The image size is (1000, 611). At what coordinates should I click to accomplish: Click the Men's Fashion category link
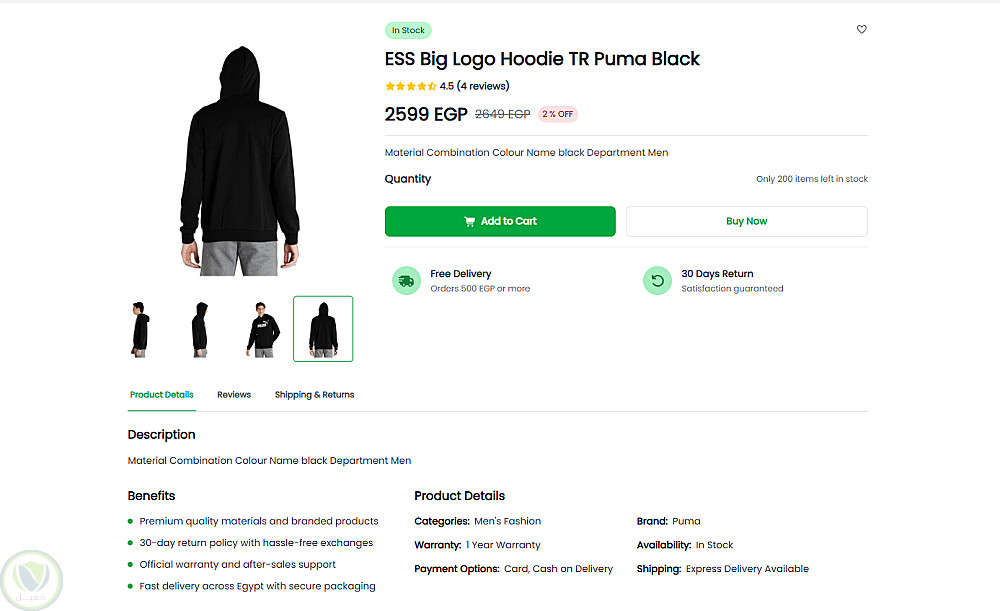click(x=507, y=521)
